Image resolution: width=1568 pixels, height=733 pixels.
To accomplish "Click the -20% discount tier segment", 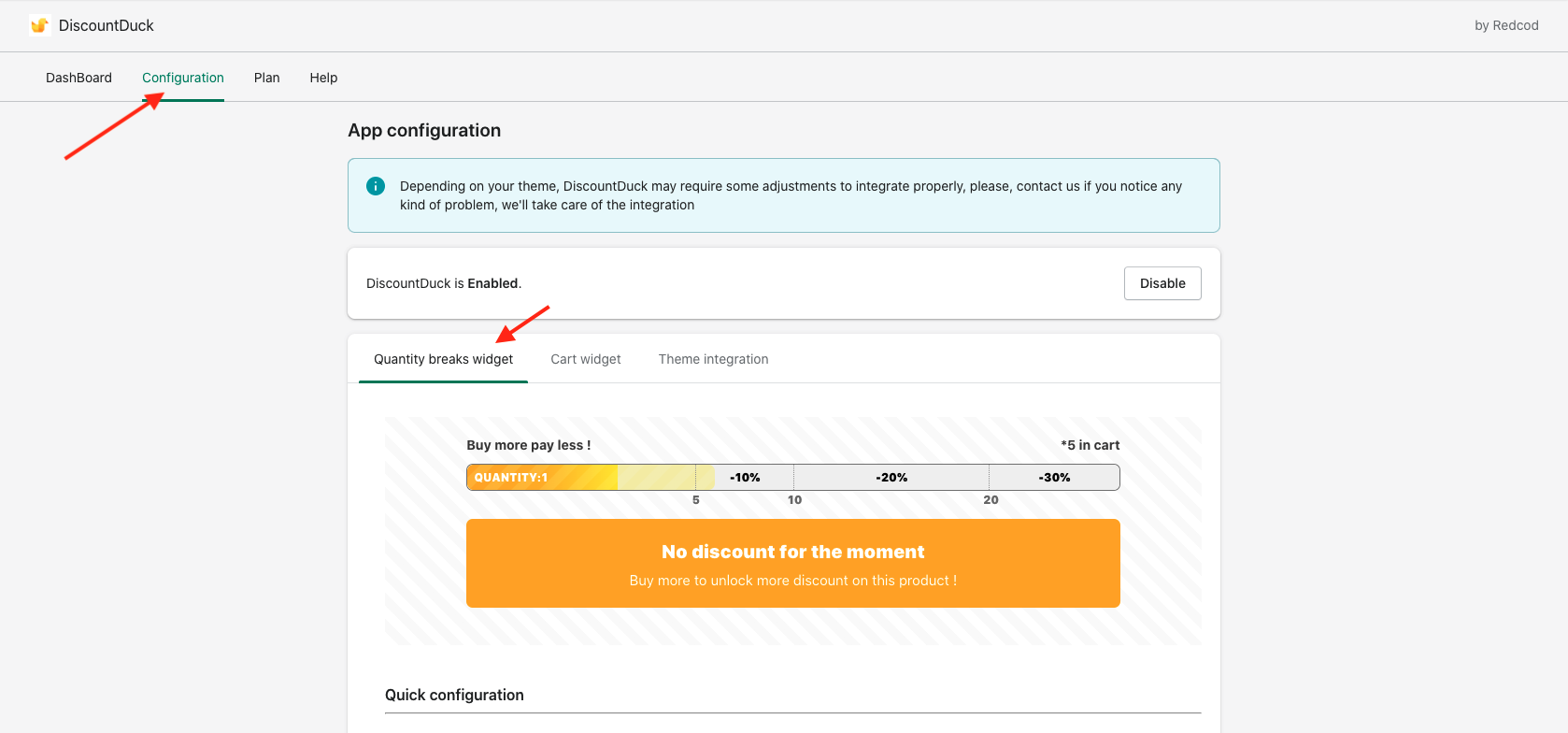I will [x=891, y=477].
